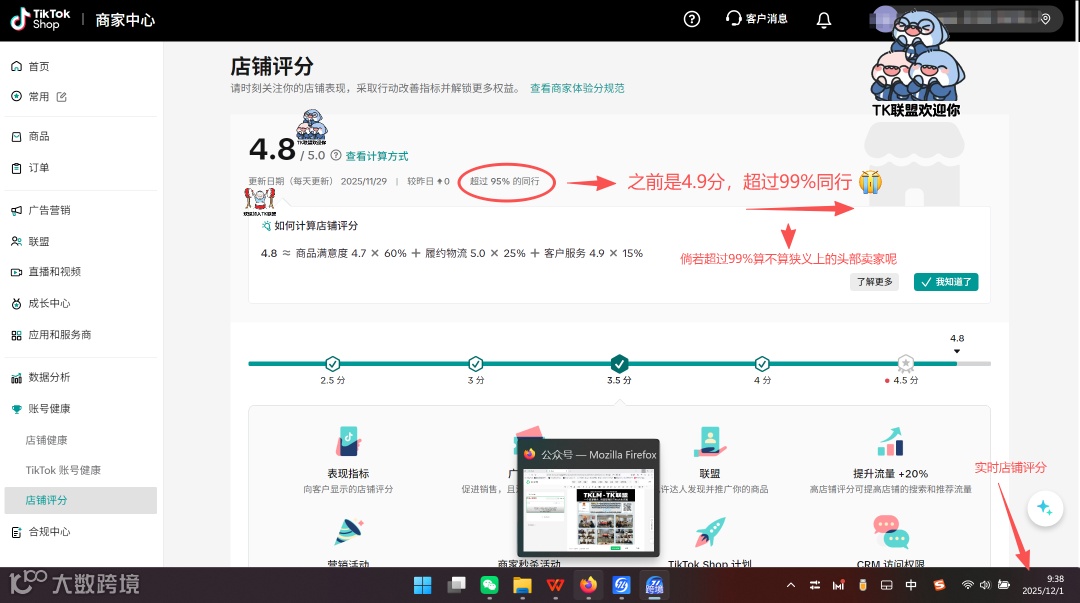The width and height of the screenshot is (1080, 603).
Task: Open the floating sparkle assistant button
Action: pyautogui.click(x=1044, y=508)
